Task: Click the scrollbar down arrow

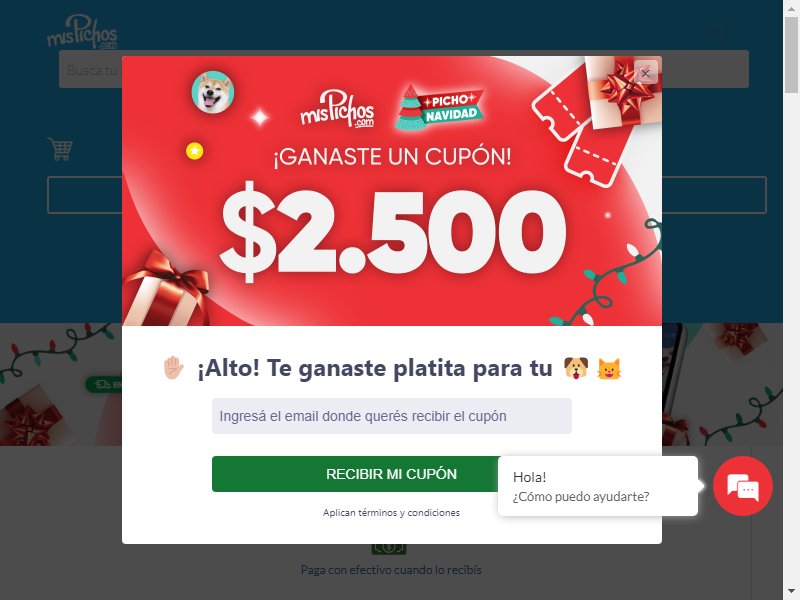Action: pos(791,592)
